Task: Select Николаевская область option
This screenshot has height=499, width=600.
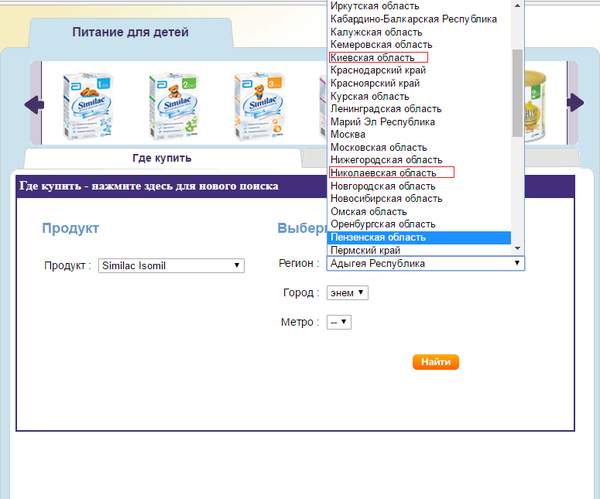Action: [x=419, y=173]
